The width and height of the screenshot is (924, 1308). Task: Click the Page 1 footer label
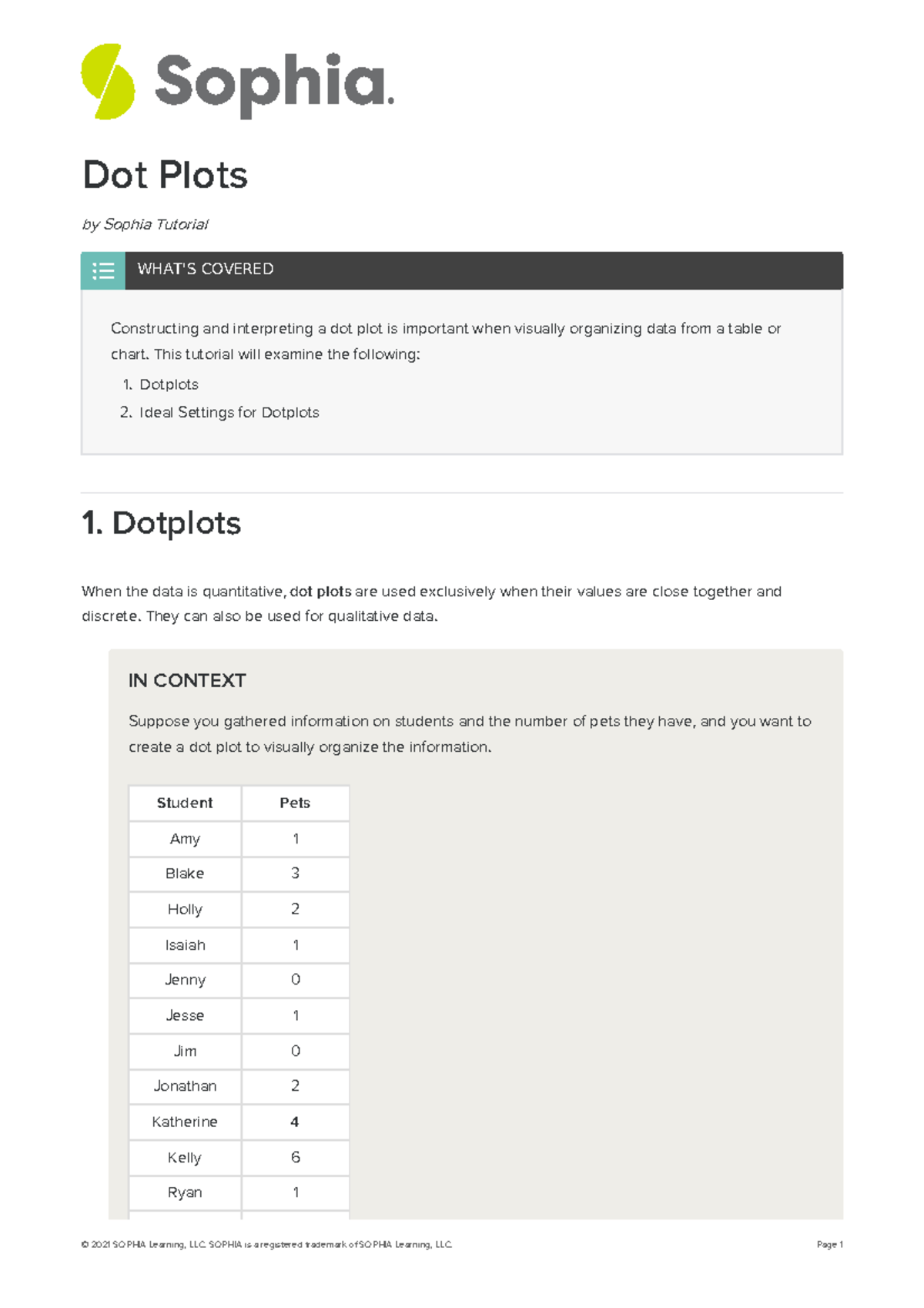[x=829, y=1244]
